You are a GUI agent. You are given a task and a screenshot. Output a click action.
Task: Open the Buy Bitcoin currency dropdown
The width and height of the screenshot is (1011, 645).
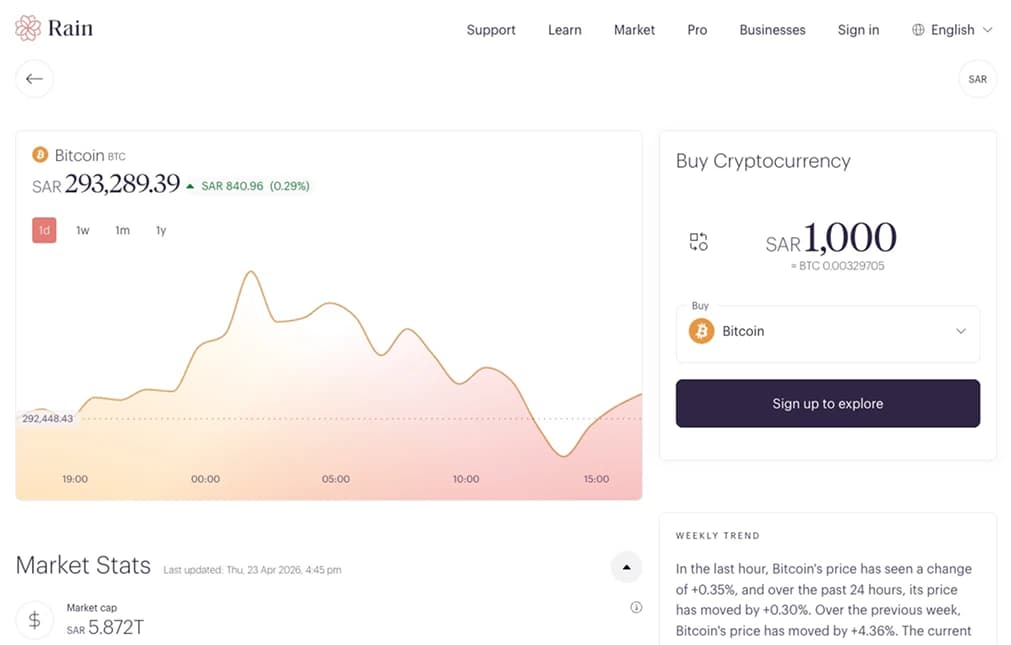(x=827, y=331)
